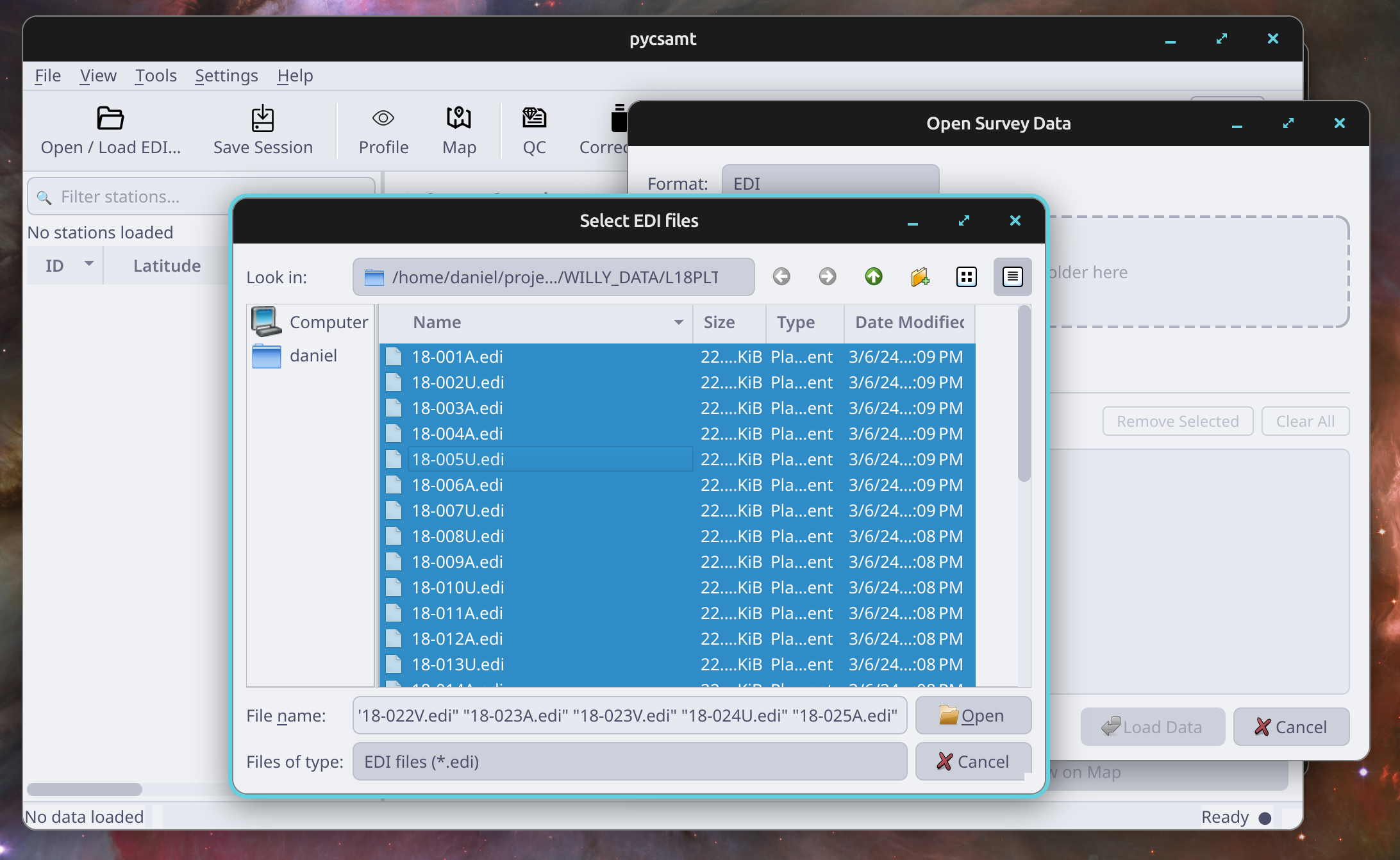Close the Open Survey Data window

click(1339, 123)
